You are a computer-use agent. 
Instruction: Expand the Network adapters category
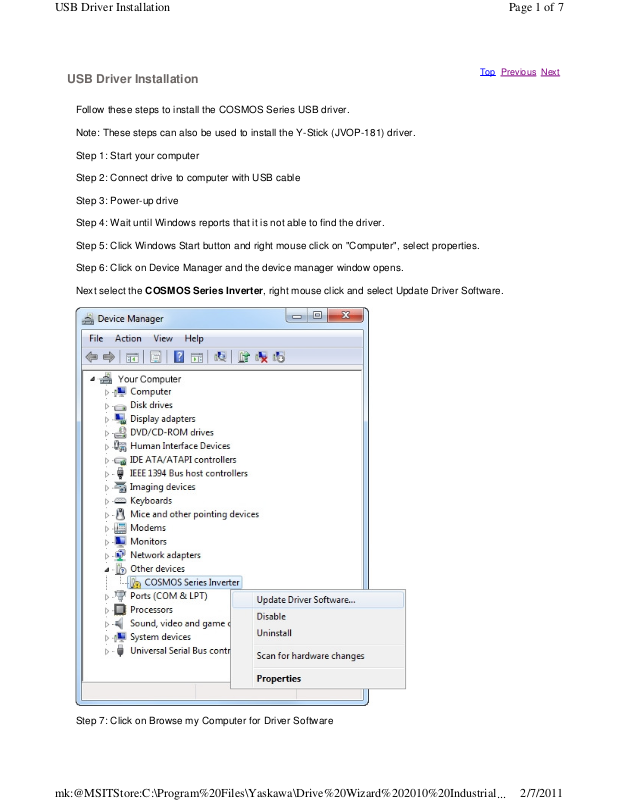point(107,556)
